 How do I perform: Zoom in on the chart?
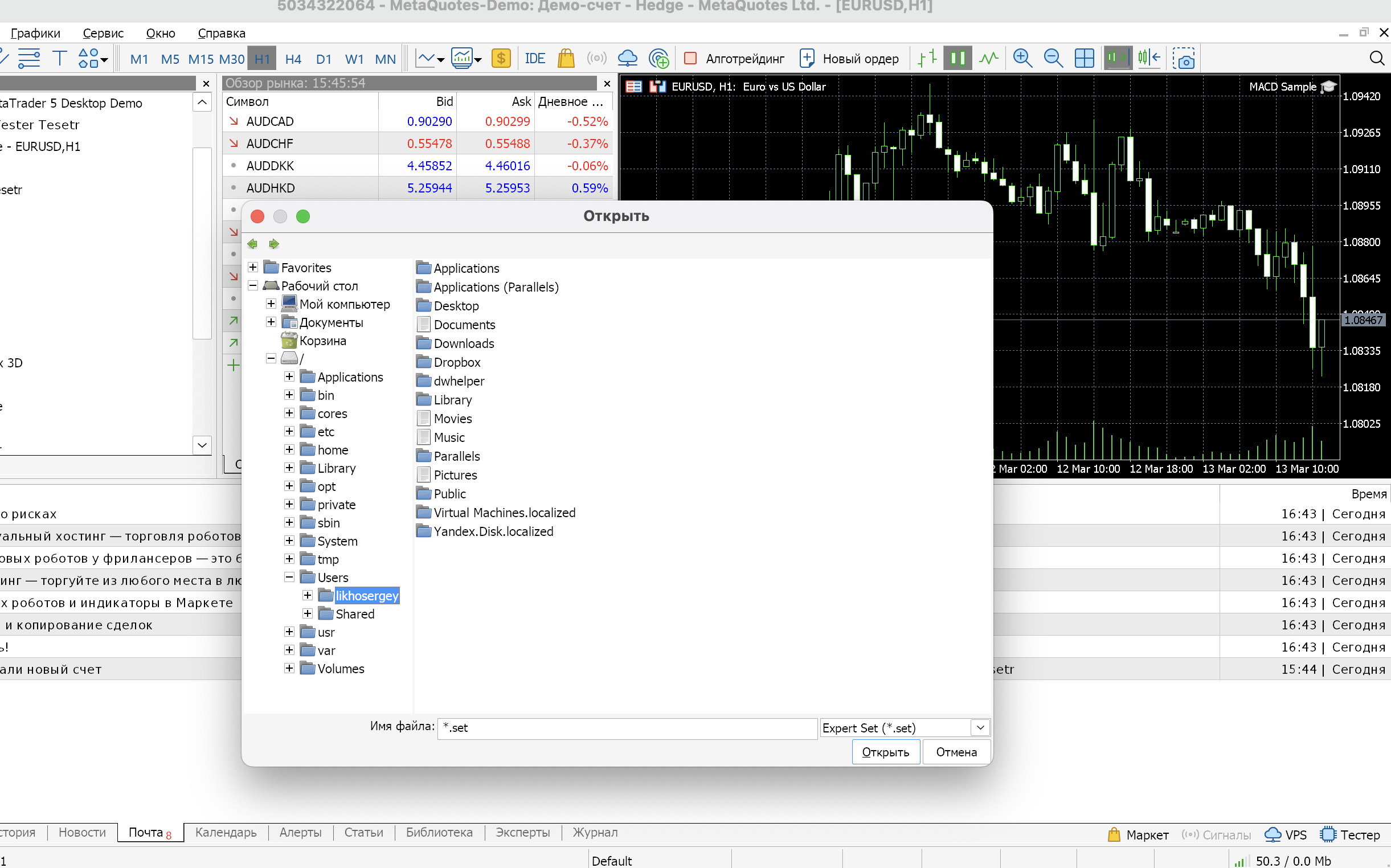point(1022,59)
